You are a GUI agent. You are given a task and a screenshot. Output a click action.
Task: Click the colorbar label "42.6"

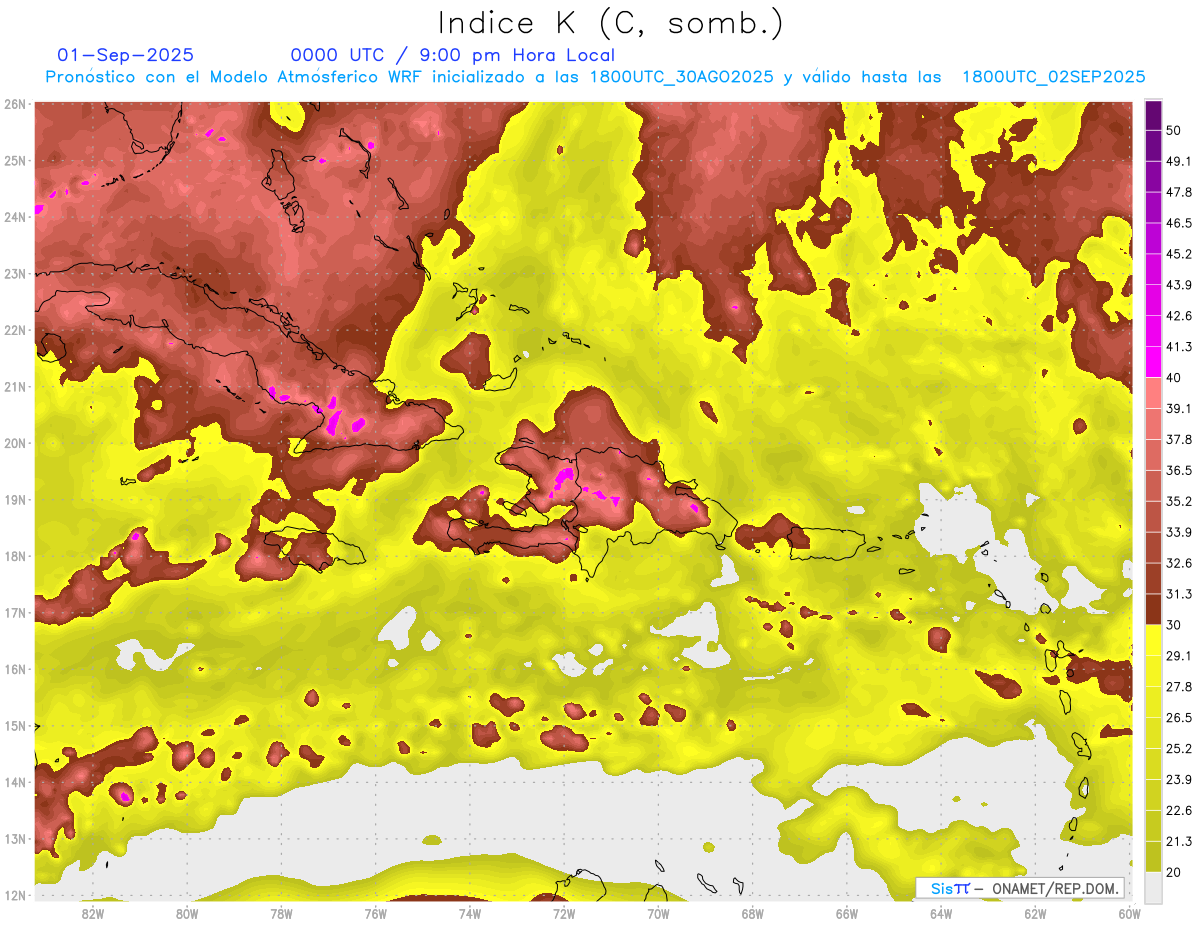(1178, 316)
